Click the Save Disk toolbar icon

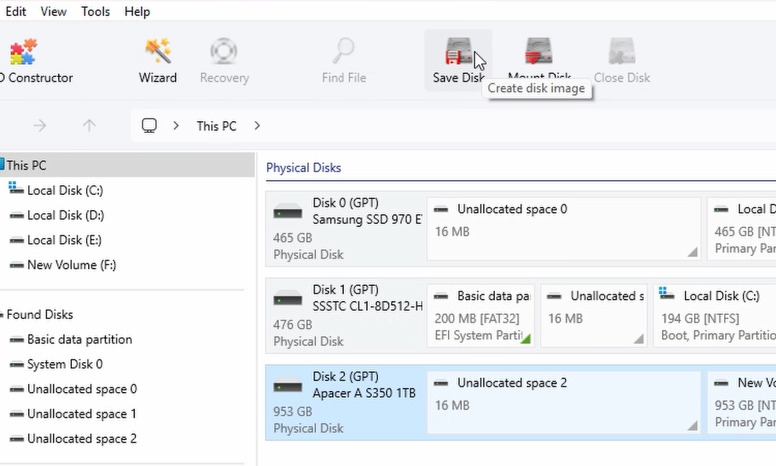click(x=458, y=51)
